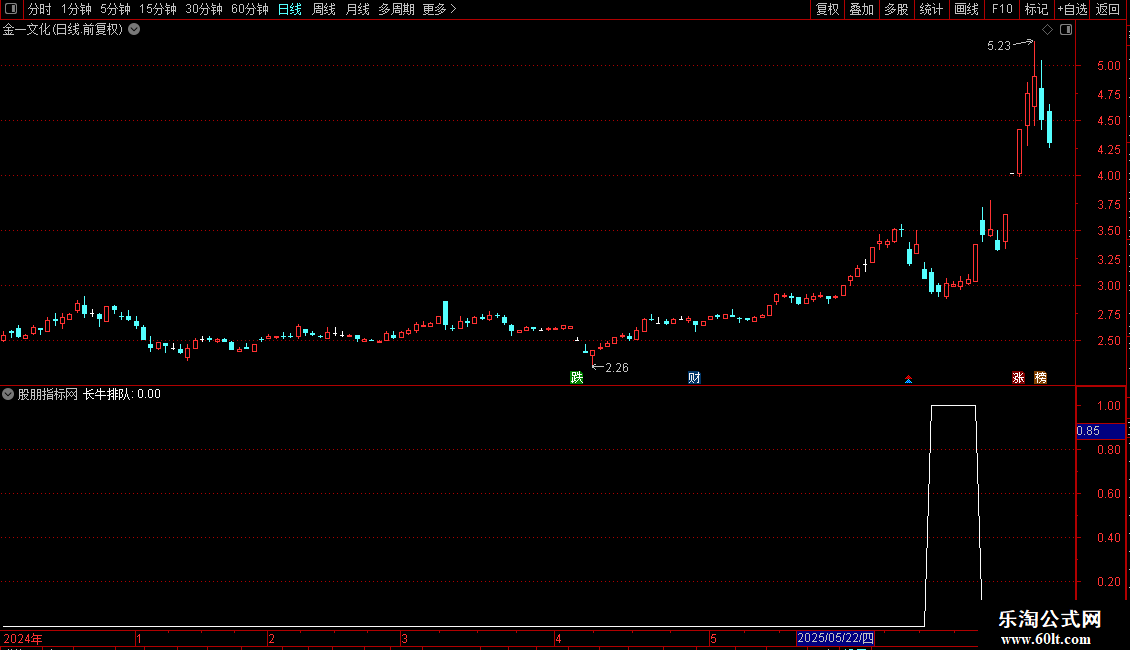The height and width of the screenshot is (650, 1130).
Task: Open the 统计 statistics button
Action: [931, 9]
